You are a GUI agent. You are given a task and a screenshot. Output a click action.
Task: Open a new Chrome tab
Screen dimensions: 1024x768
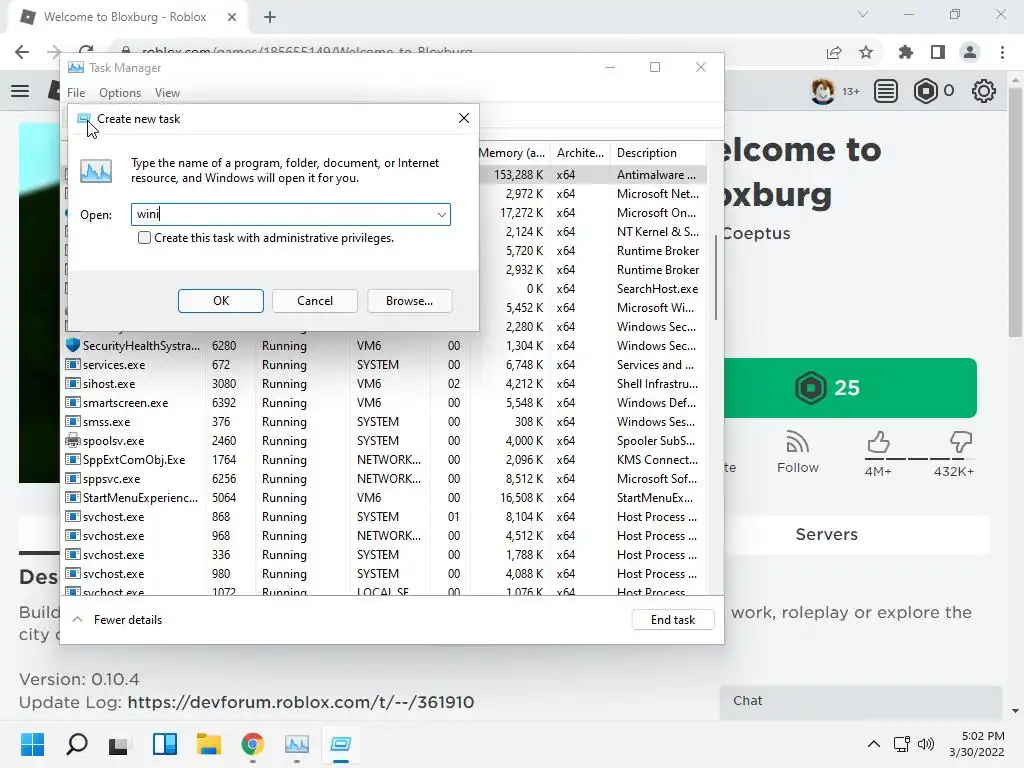click(x=270, y=17)
